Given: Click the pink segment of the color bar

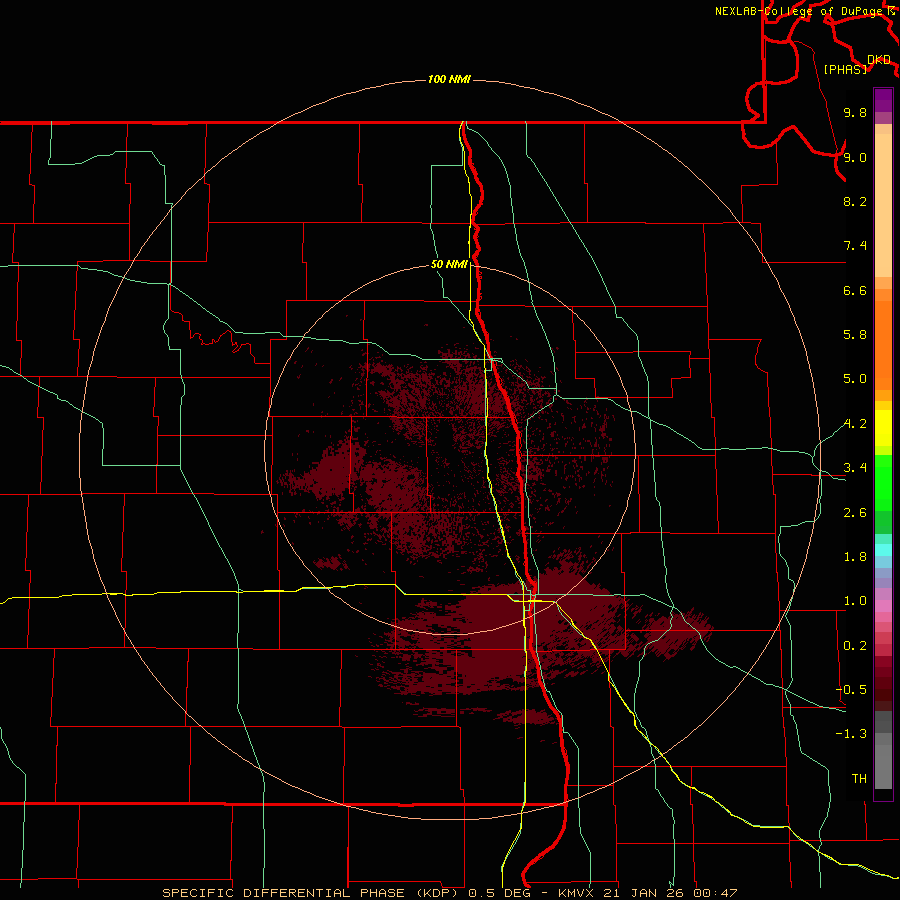Looking at the screenshot, I should pyautogui.click(x=883, y=606).
